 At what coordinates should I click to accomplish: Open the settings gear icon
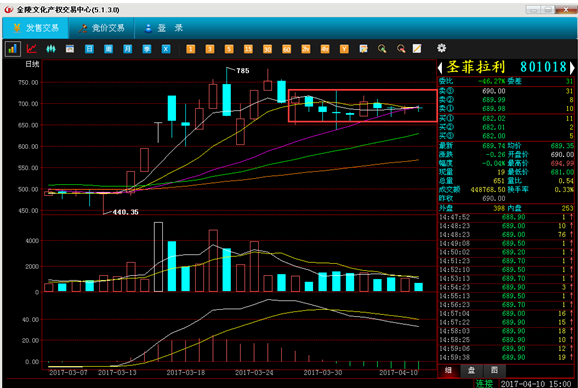[441, 48]
